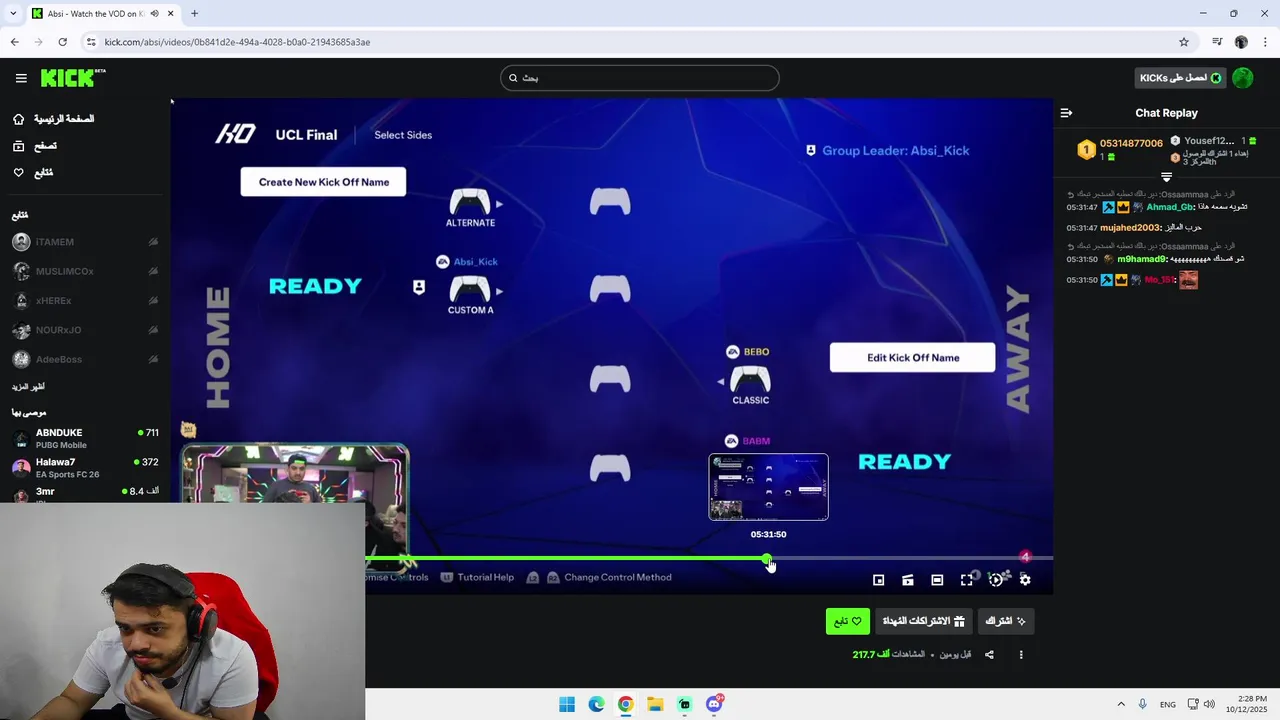Open the green user profile avatar
The image size is (1280, 720).
pos(1243,78)
